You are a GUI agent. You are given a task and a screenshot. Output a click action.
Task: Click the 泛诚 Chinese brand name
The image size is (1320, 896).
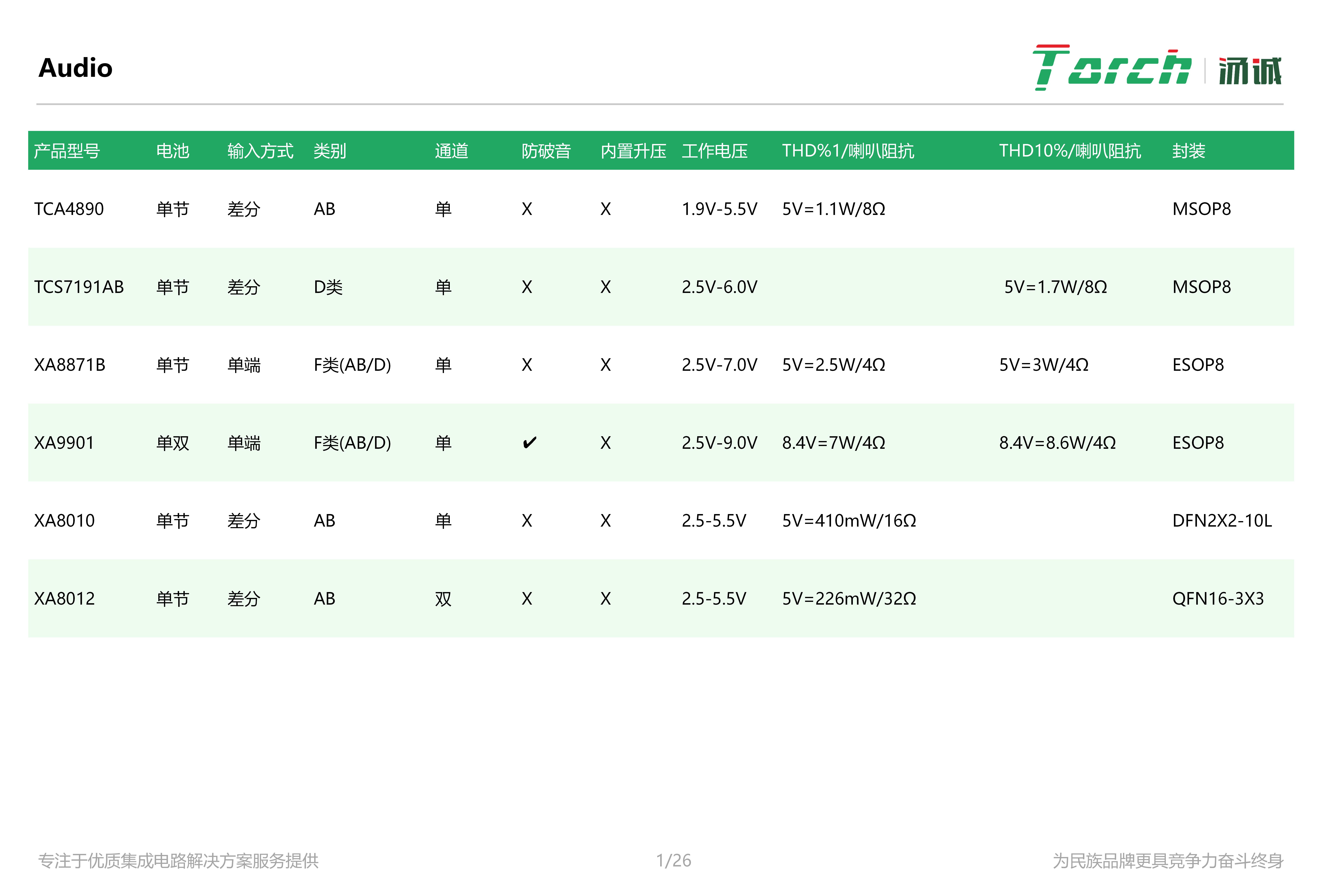[x=1250, y=71]
